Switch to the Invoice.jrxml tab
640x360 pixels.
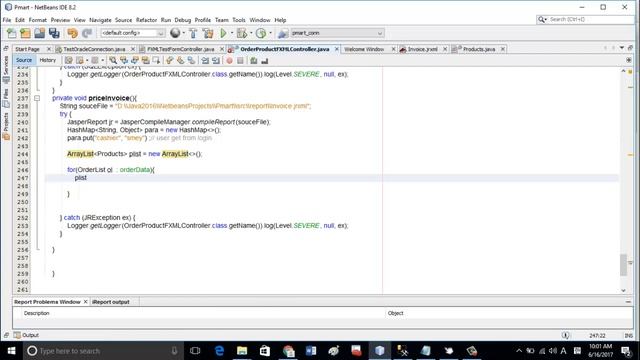coord(422,49)
